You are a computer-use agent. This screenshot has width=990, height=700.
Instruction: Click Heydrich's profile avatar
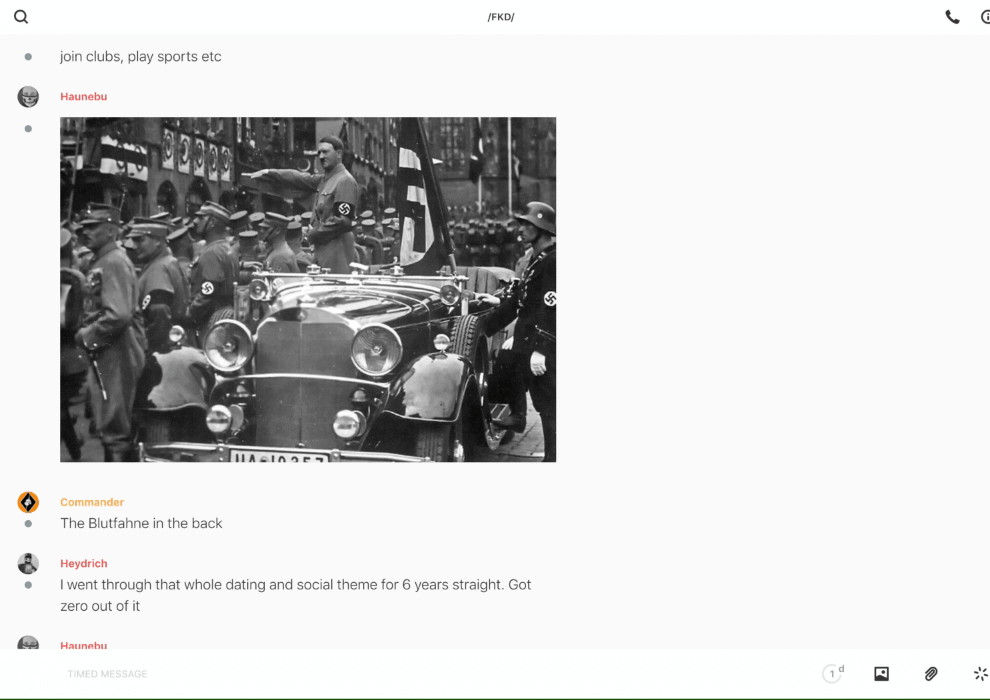point(28,563)
